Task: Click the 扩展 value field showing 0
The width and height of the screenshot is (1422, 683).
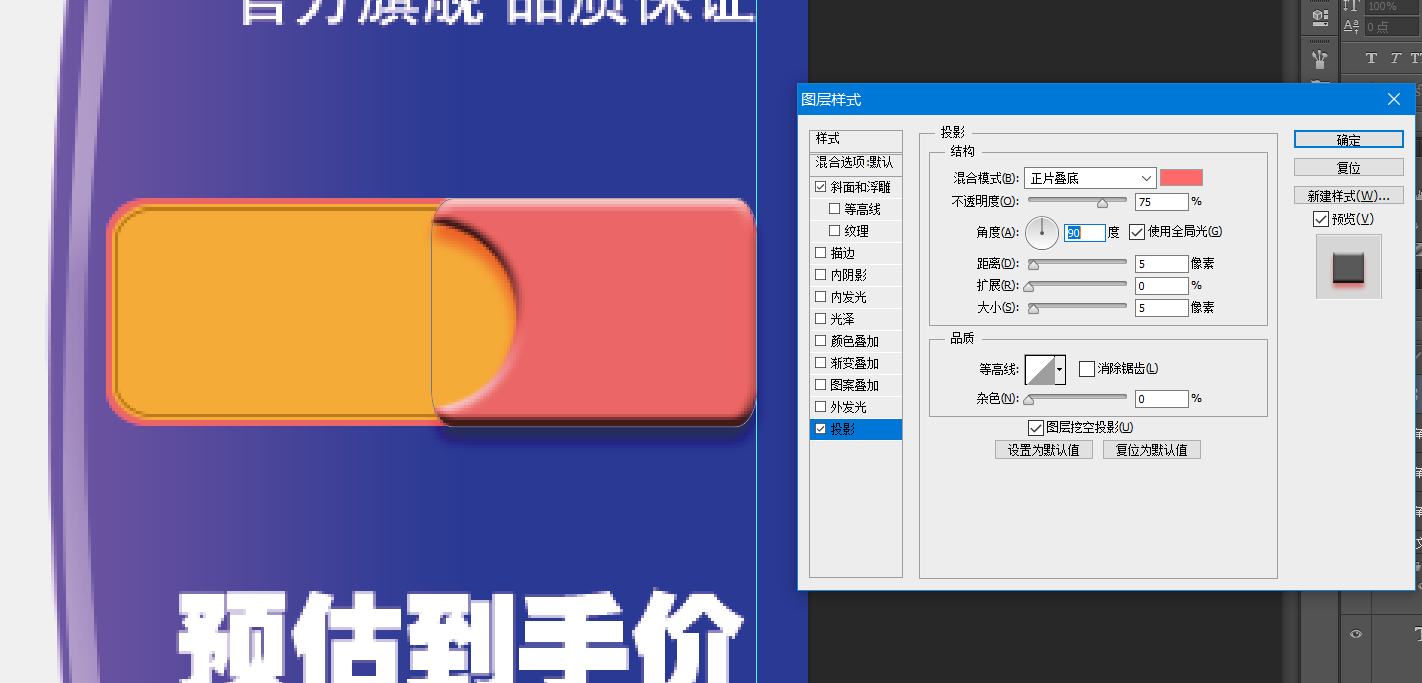Action: pos(1162,286)
